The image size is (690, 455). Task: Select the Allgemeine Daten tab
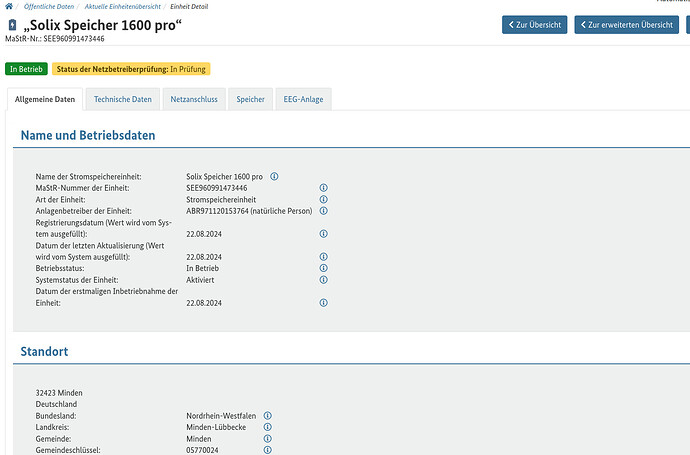coord(45,99)
